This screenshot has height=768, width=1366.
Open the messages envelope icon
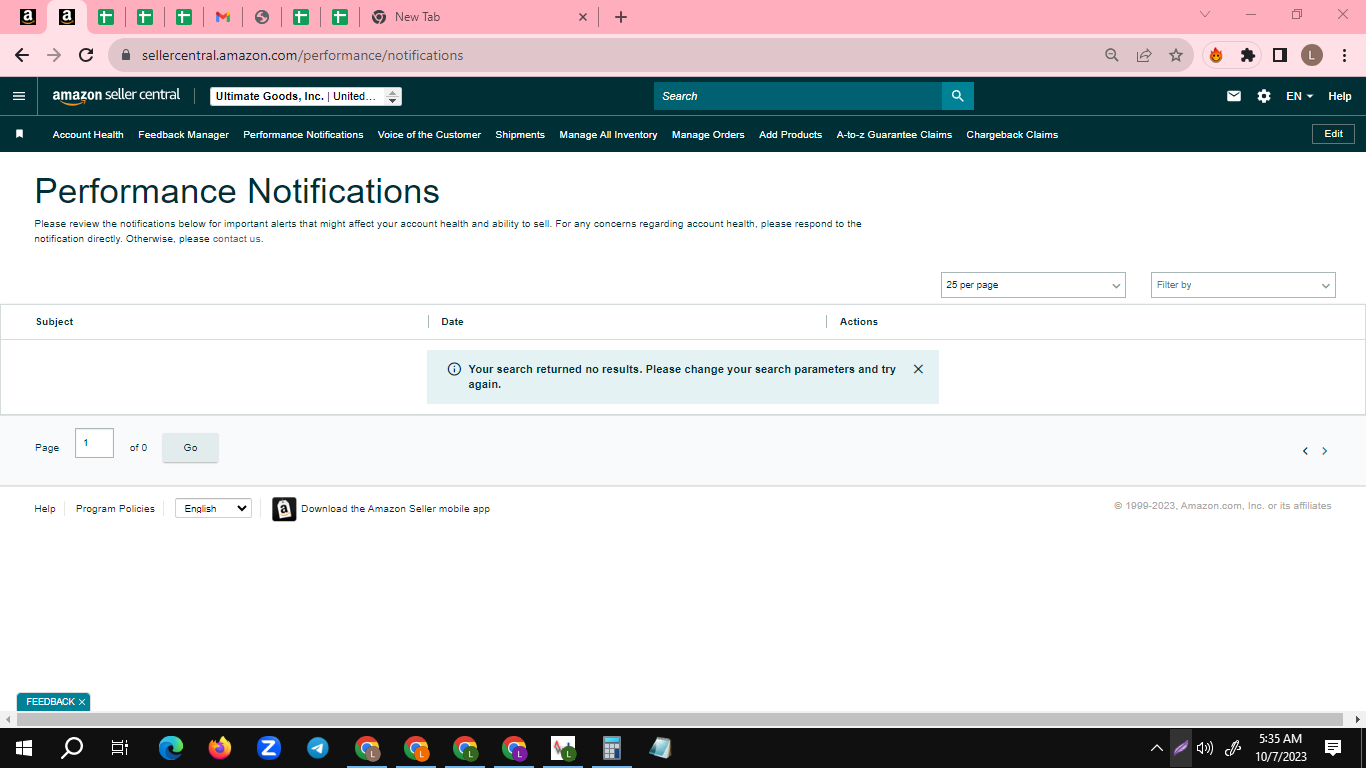[1234, 96]
